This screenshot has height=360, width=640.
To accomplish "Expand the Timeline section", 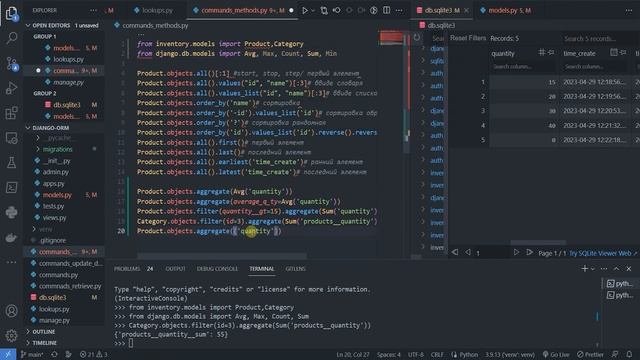I will click(x=28, y=343).
